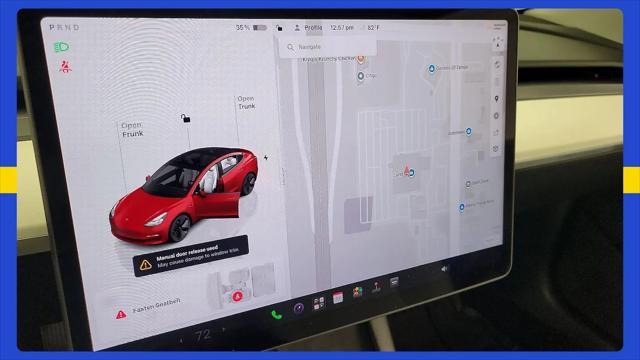Tap the orange map marker near the search box
Screen dimensions: 640x360
click(361, 58)
